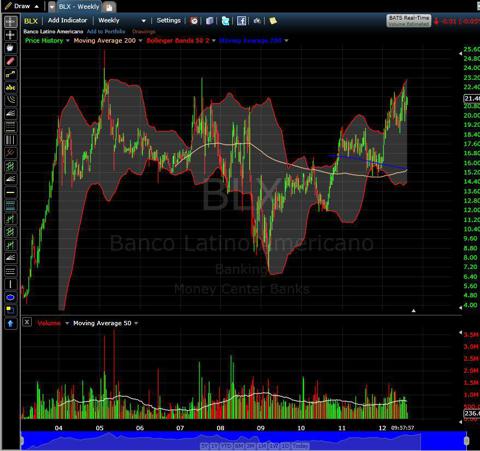Select the single vertical line tool

click(x=10, y=284)
